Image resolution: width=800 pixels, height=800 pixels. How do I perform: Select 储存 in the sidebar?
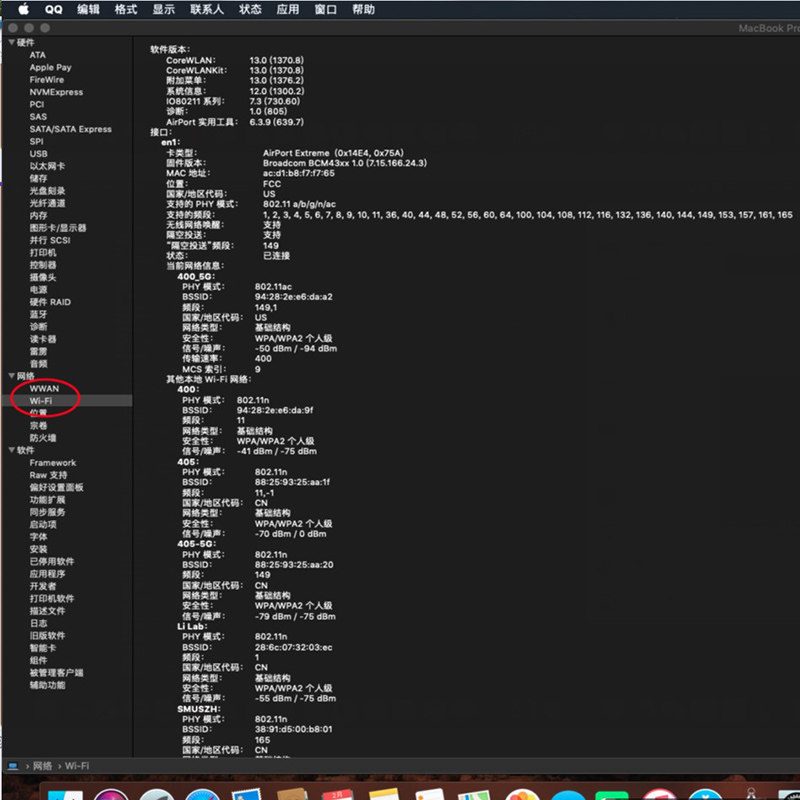pyautogui.click(x=38, y=178)
